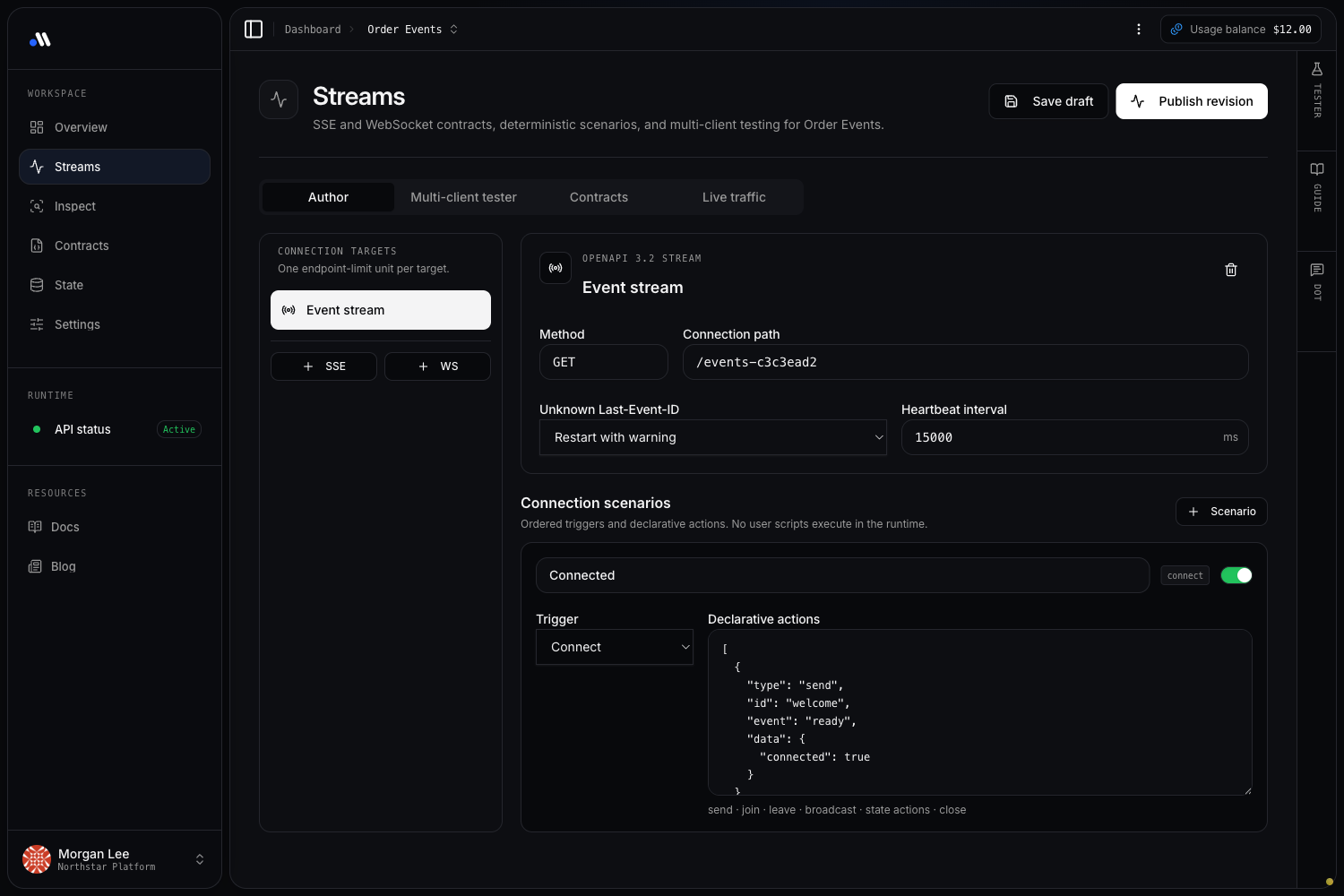Click the connect trigger badge
This screenshot has width=1344, height=896.
1185,575
